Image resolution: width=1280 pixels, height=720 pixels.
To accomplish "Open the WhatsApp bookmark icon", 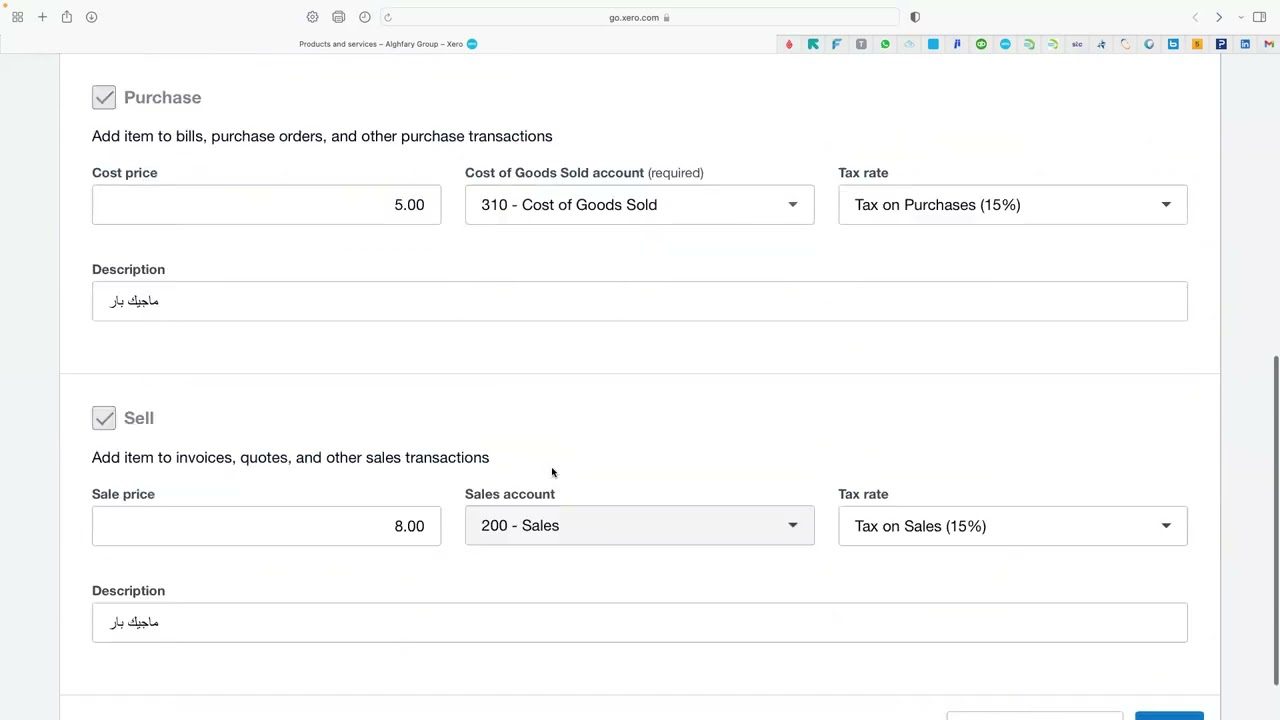I will click(x=885, y=44).
